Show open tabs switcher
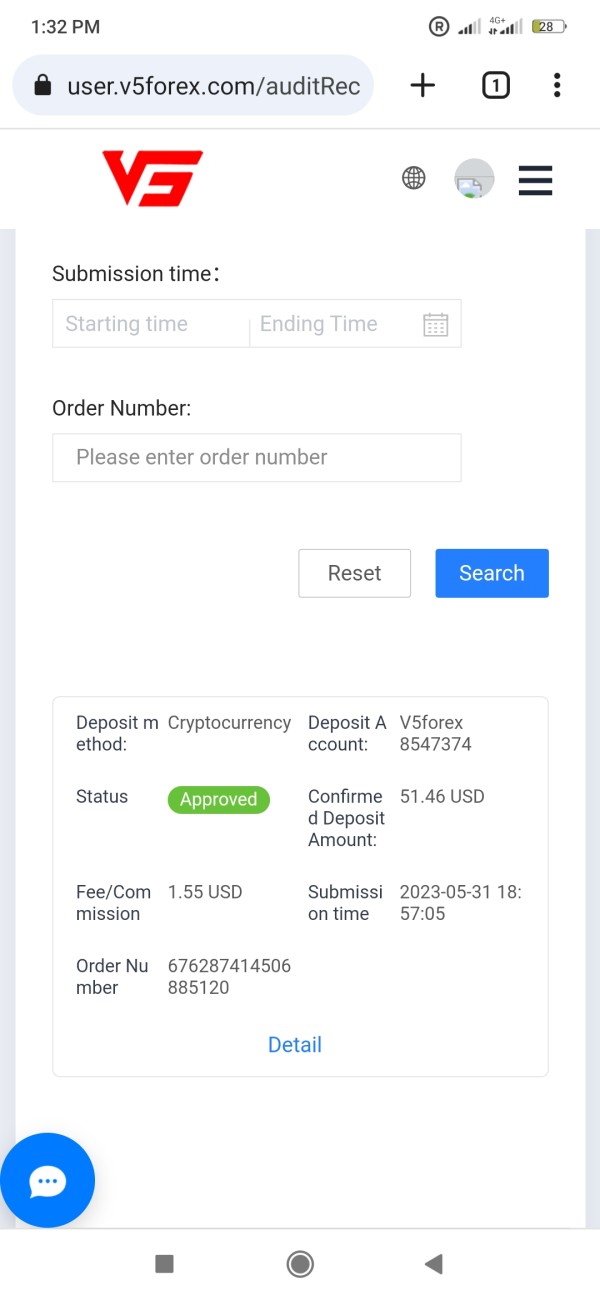Image resolution: width=600 pixels, height=1300 pixels. pyautogui.click(x=495, y=86)
